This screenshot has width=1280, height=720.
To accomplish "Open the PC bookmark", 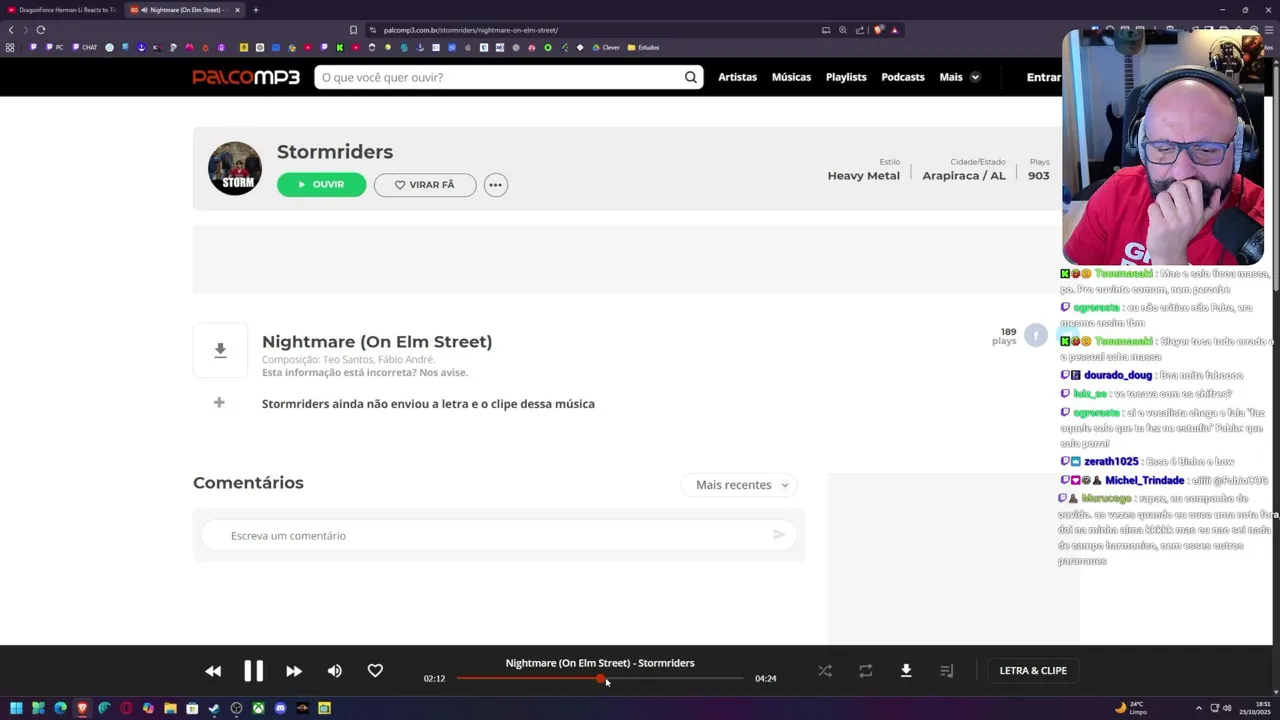I will pyautogui.click(x=52, y=47).
